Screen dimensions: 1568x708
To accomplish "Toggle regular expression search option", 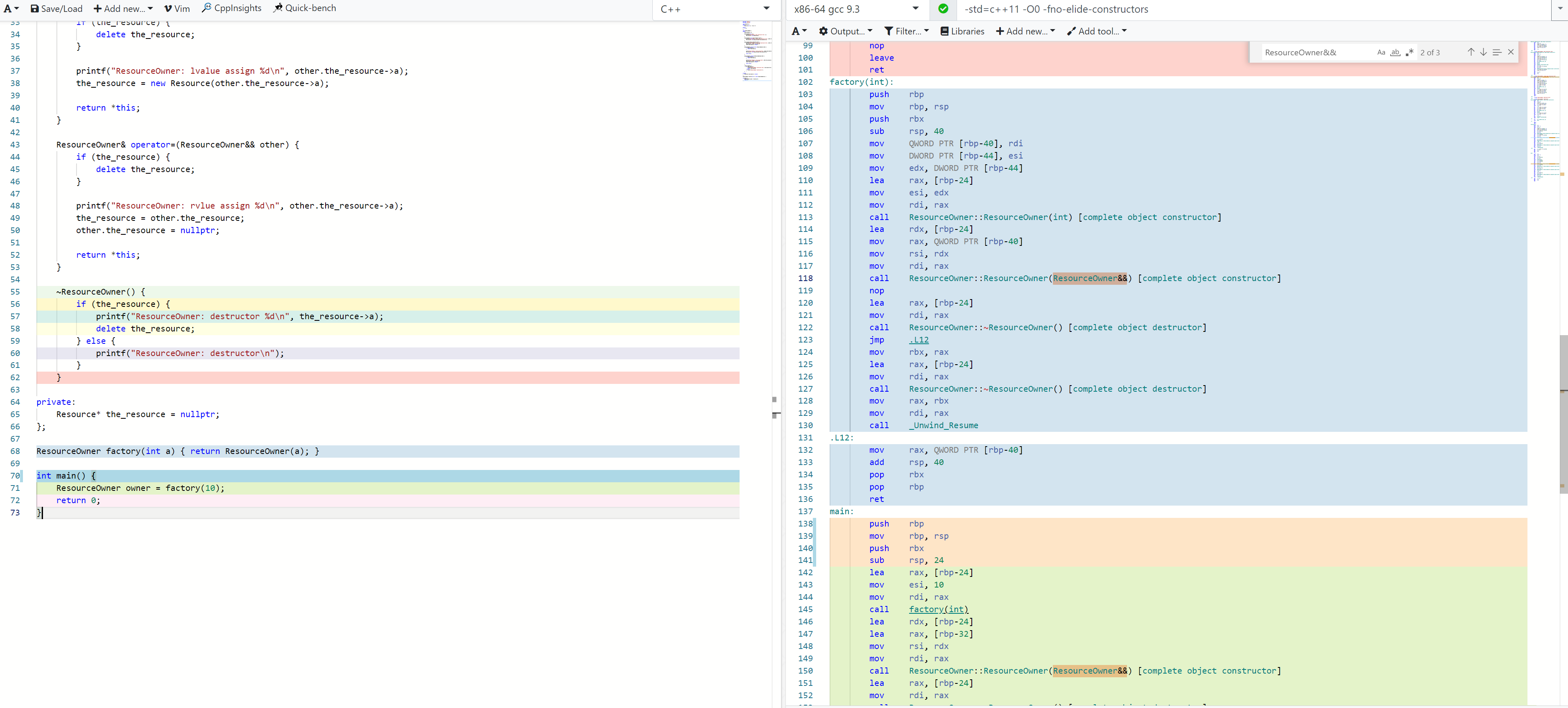I will pos(1409,52).
